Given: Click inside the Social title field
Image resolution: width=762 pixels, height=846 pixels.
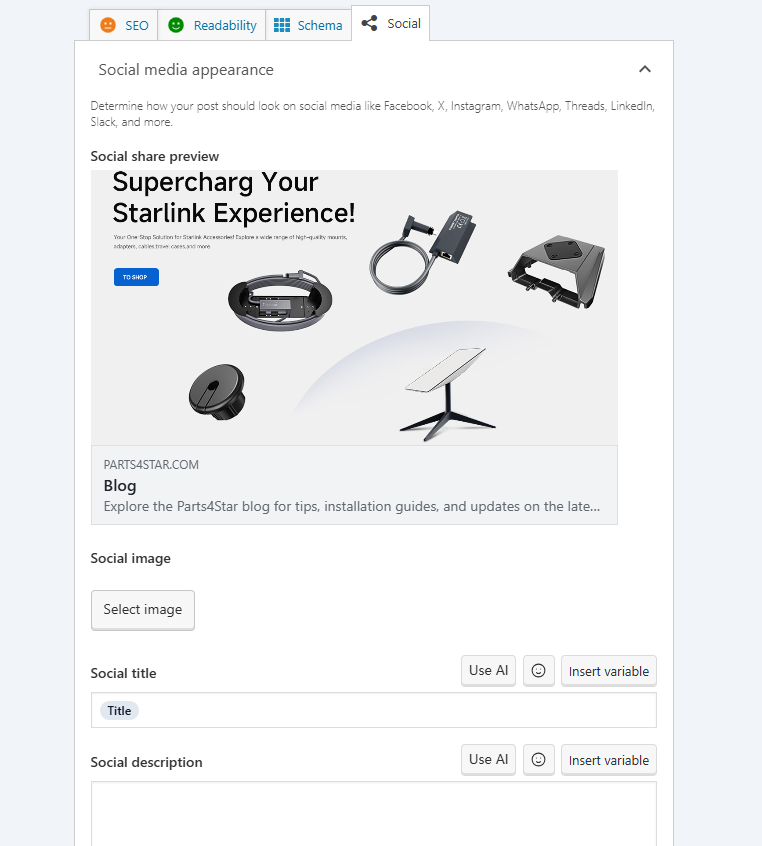Looking at the screenshot, I should (400, 711).
